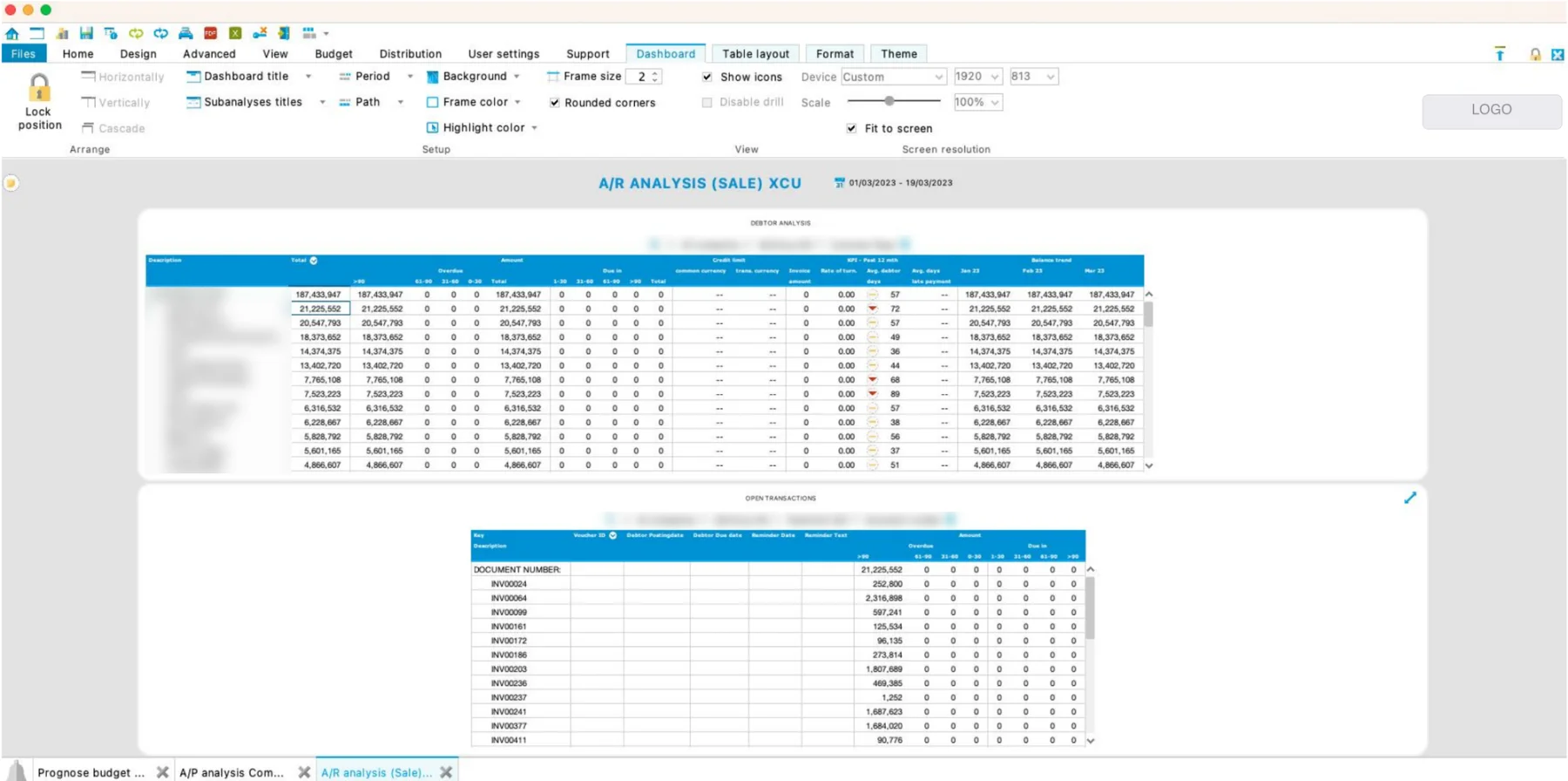Click the Frame size stepper
The height and width of the screenshot is (781, 1568).
(x=654, y=77)
